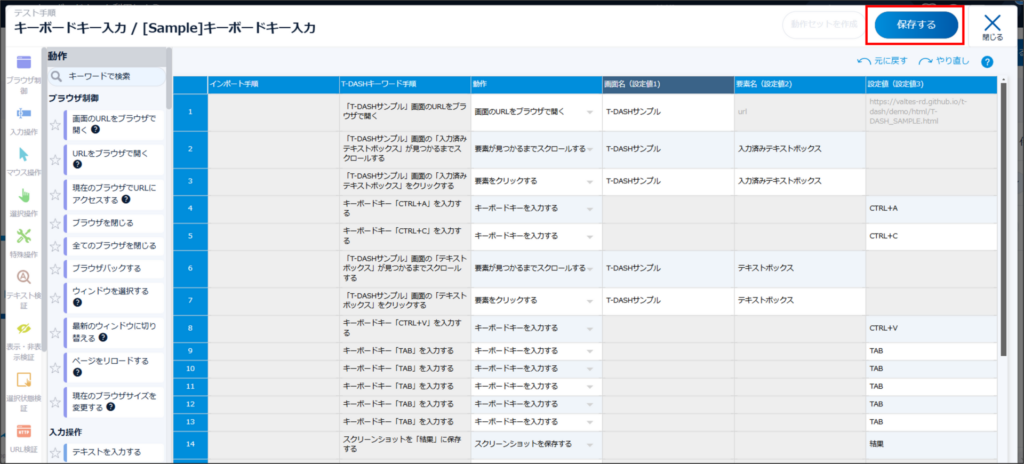The height and width of the screenshot is (464, 1024).
Task: Toggle the star next to ブラウザバックする
Action: 56,269
